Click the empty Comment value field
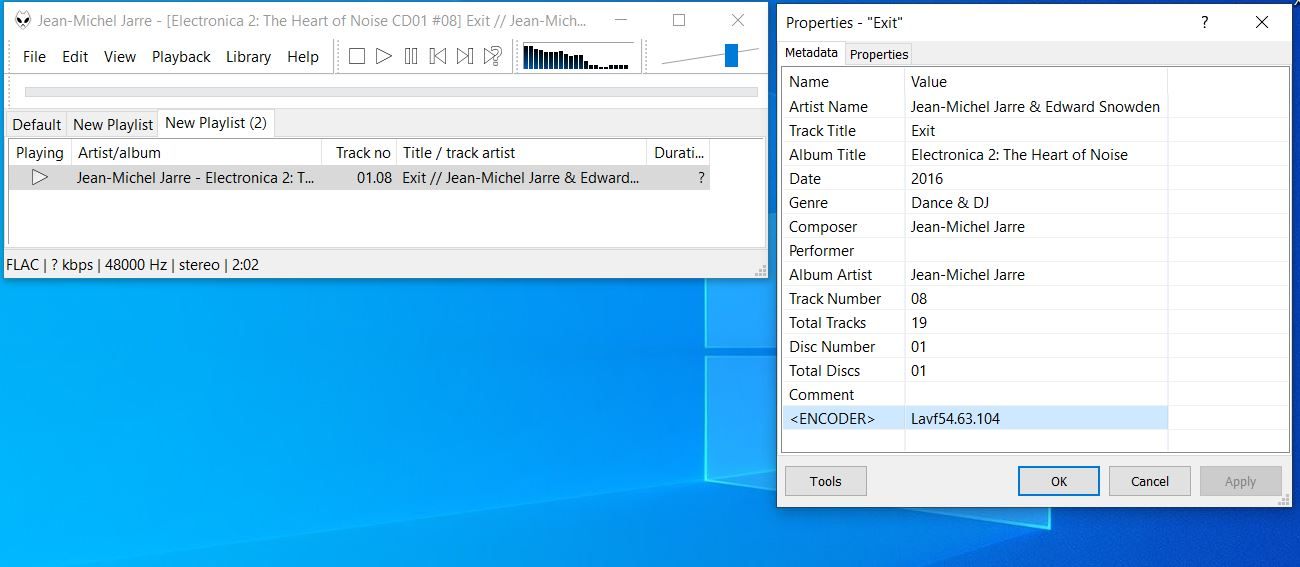This screenshot has width=1300, height=567. click(x=1036, y=395)
